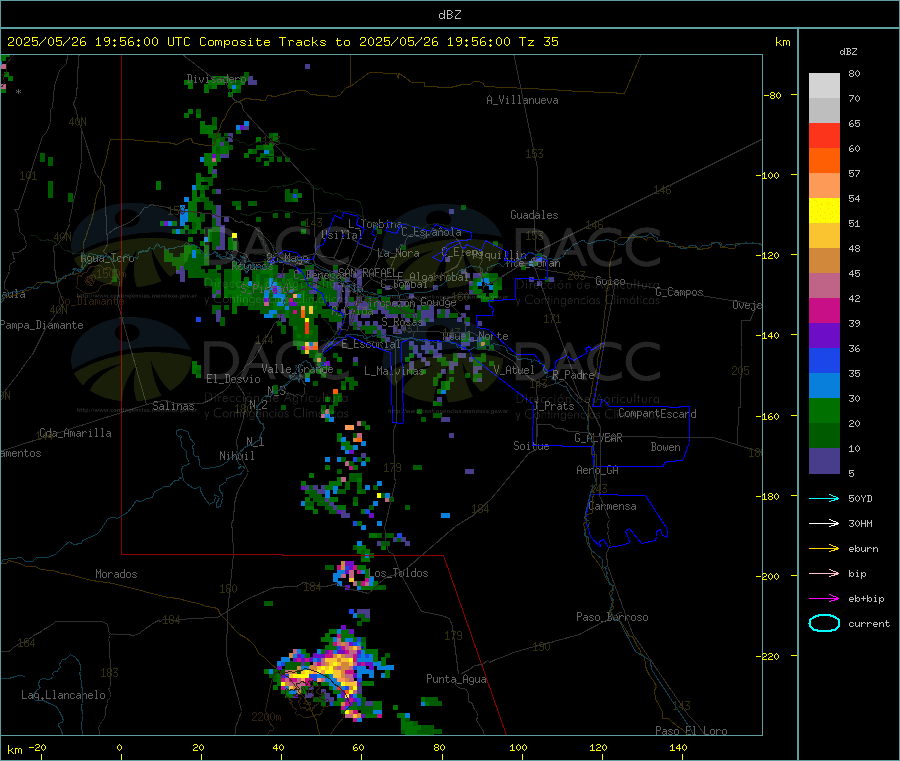The width and height of the screenshot is (900, 761).
Task: Click the A_Villanueva map label
Action: 522,100
